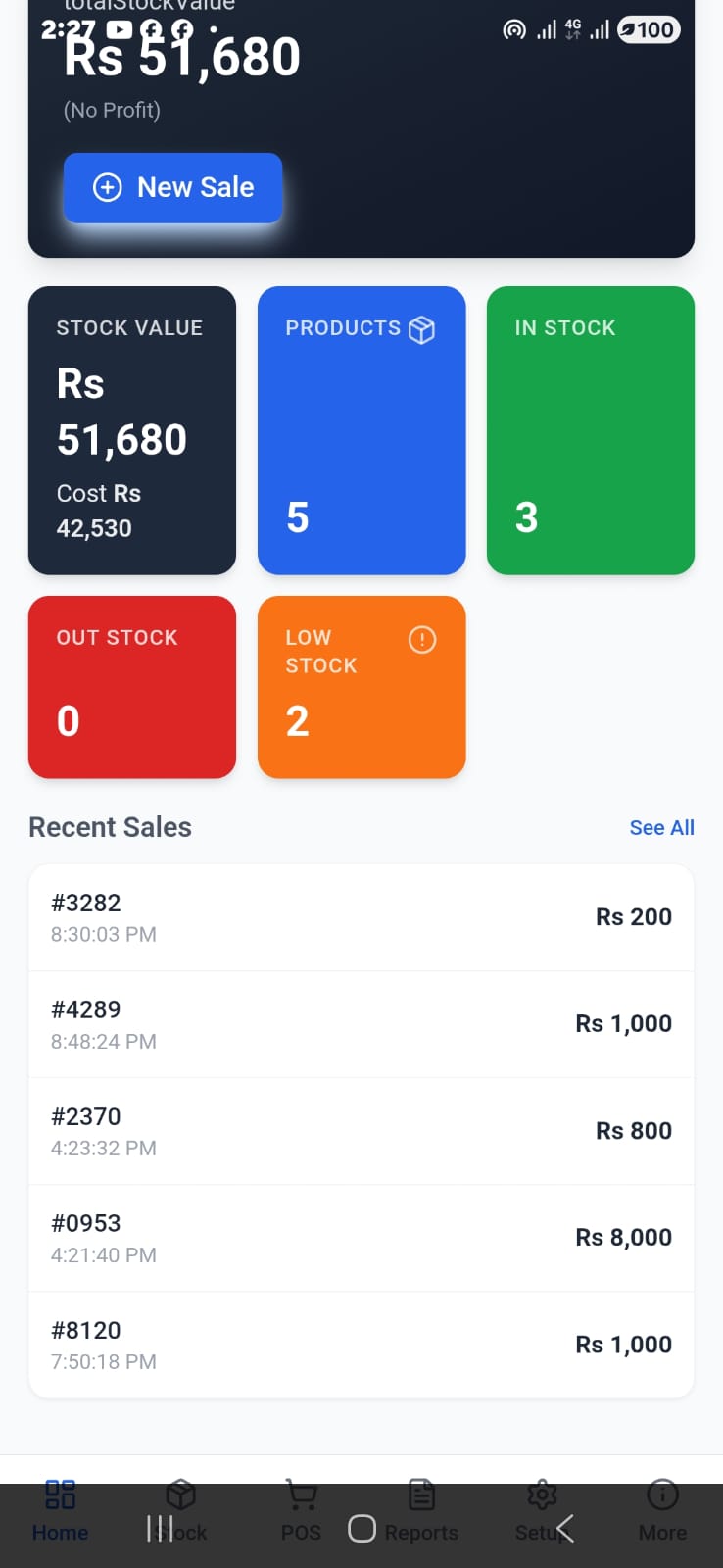Open the More info icon
Image resolution: width=723 pixels, height=1568 pixels.
point(662,1494)
